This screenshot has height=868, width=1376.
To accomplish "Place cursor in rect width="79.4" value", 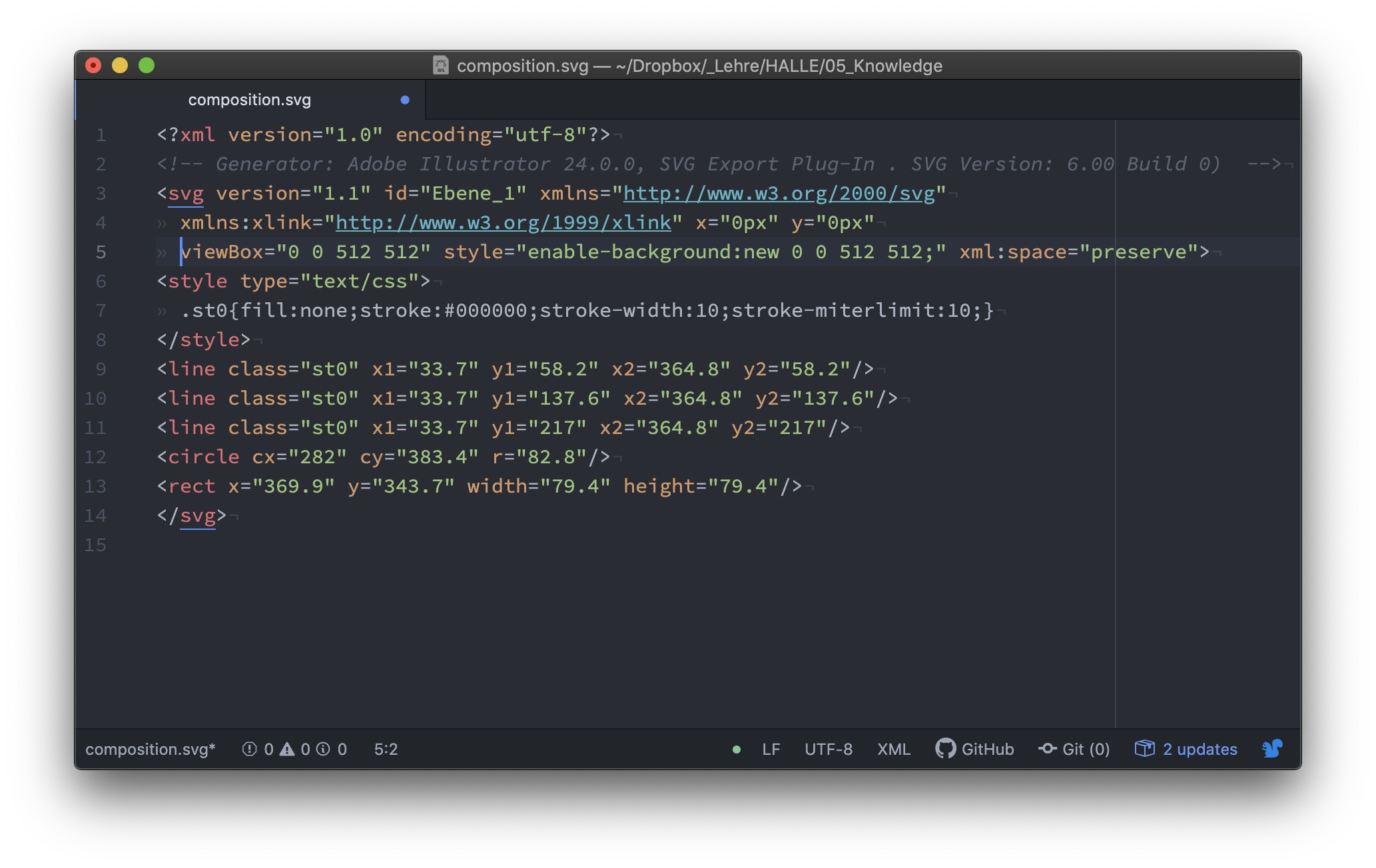I will coord(575,486).
